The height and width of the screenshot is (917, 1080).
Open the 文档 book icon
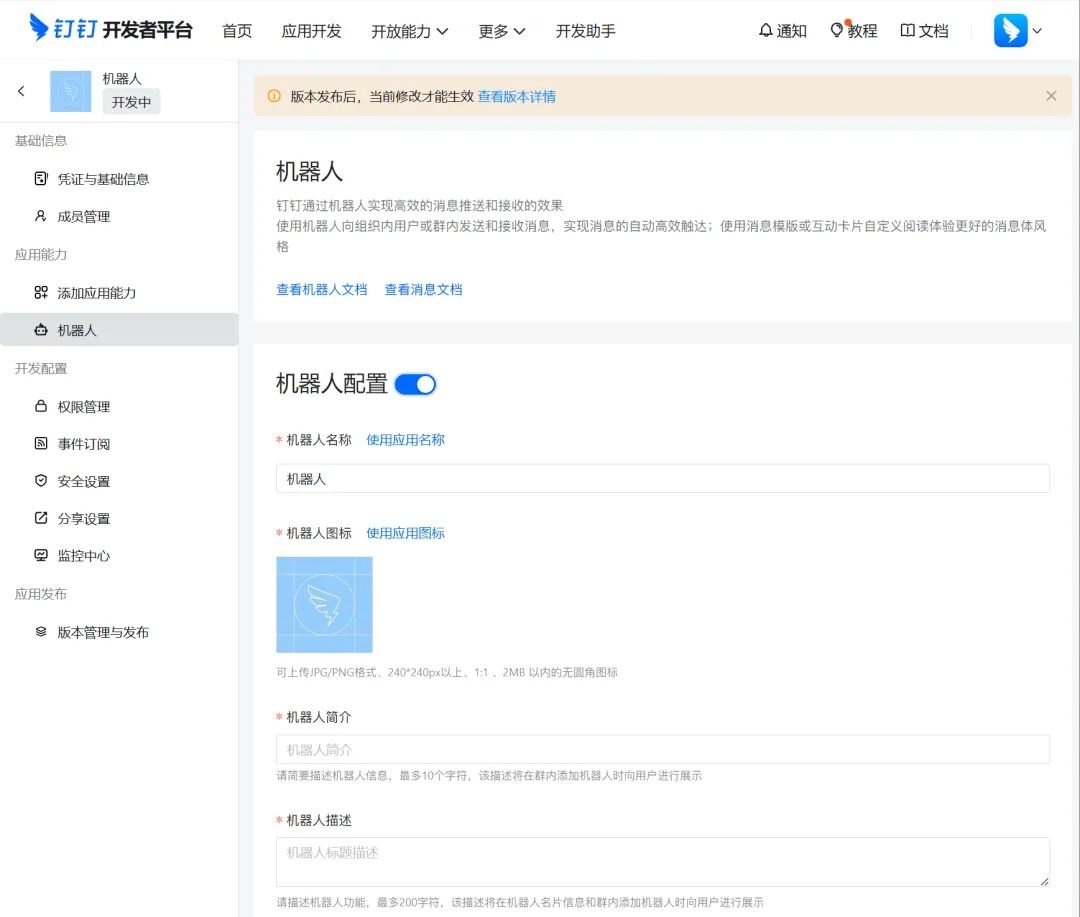coord(907,30)
